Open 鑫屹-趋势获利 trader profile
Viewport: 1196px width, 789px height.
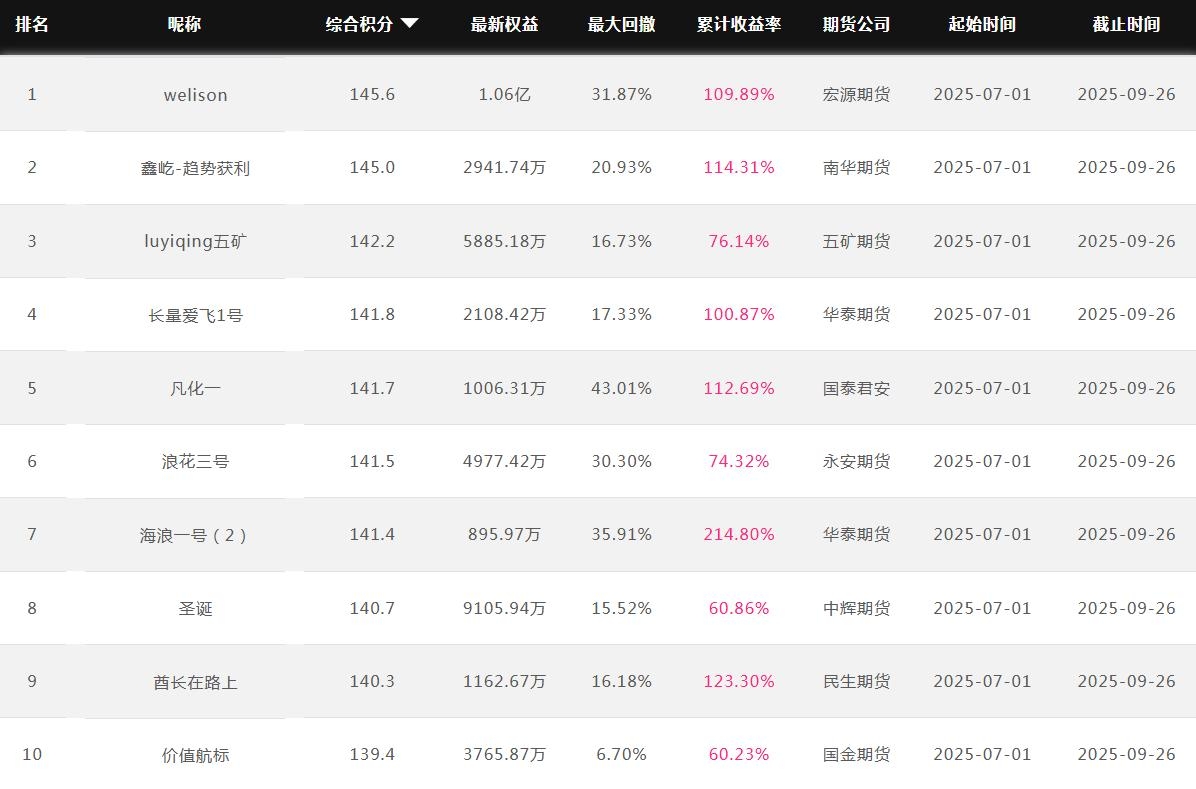coord(195,168)
